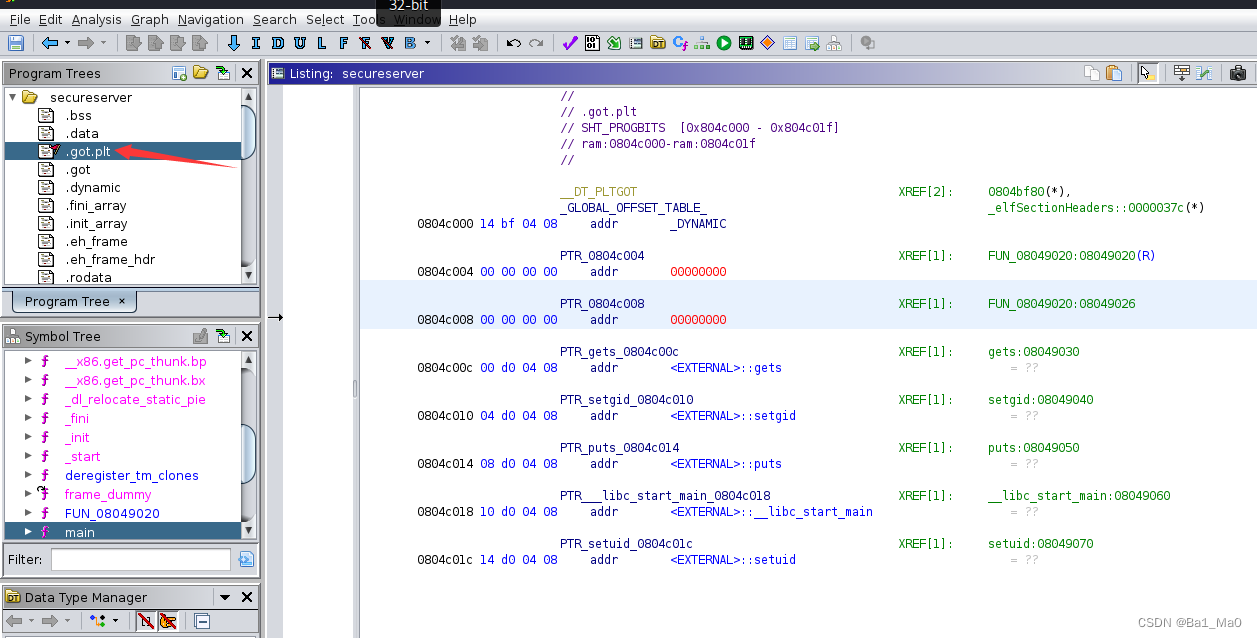Click the green Run script icon
Image resolution: width=1257 pixels, height=638 pixels.
(x=723, y=43)
